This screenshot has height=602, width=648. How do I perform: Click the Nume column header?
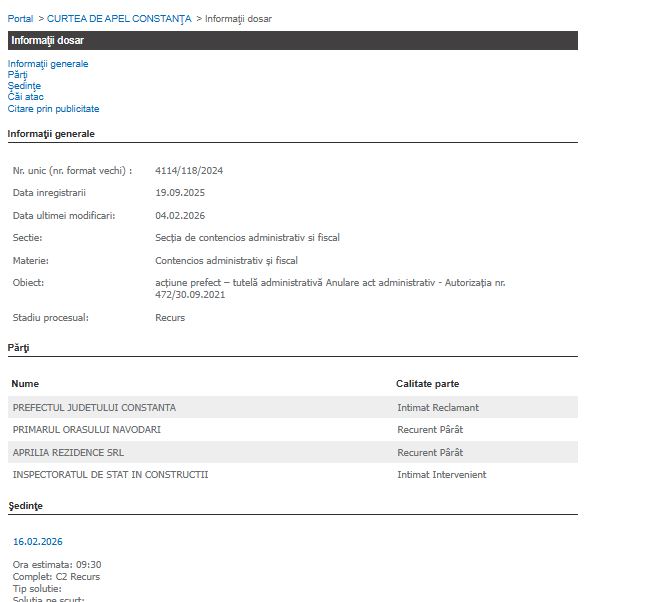click(x=26, y=384)
